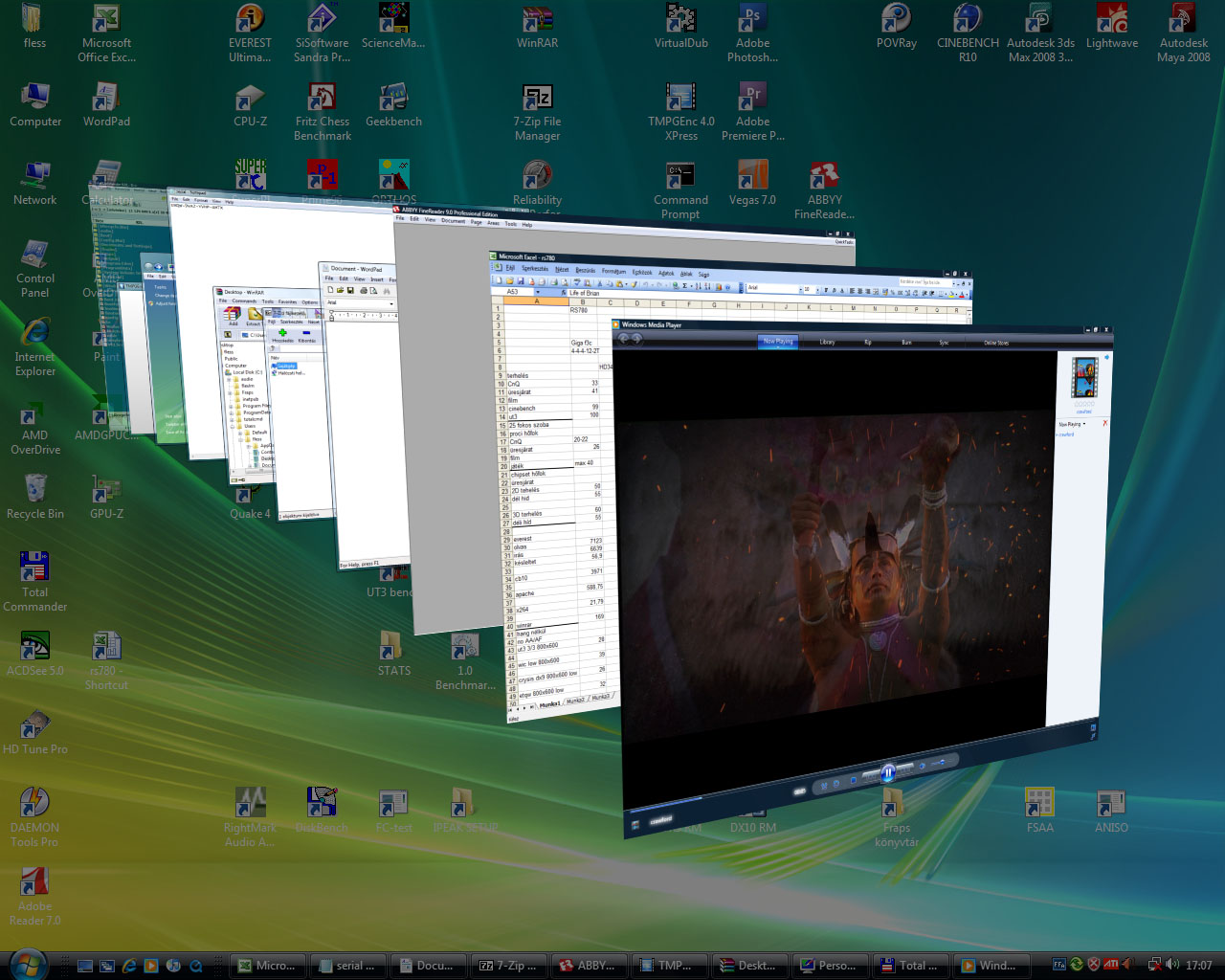Select the DAEMON Tools Pro desktop icon
The width and height of the screenshot is (1225, 980).
[34, 818]
